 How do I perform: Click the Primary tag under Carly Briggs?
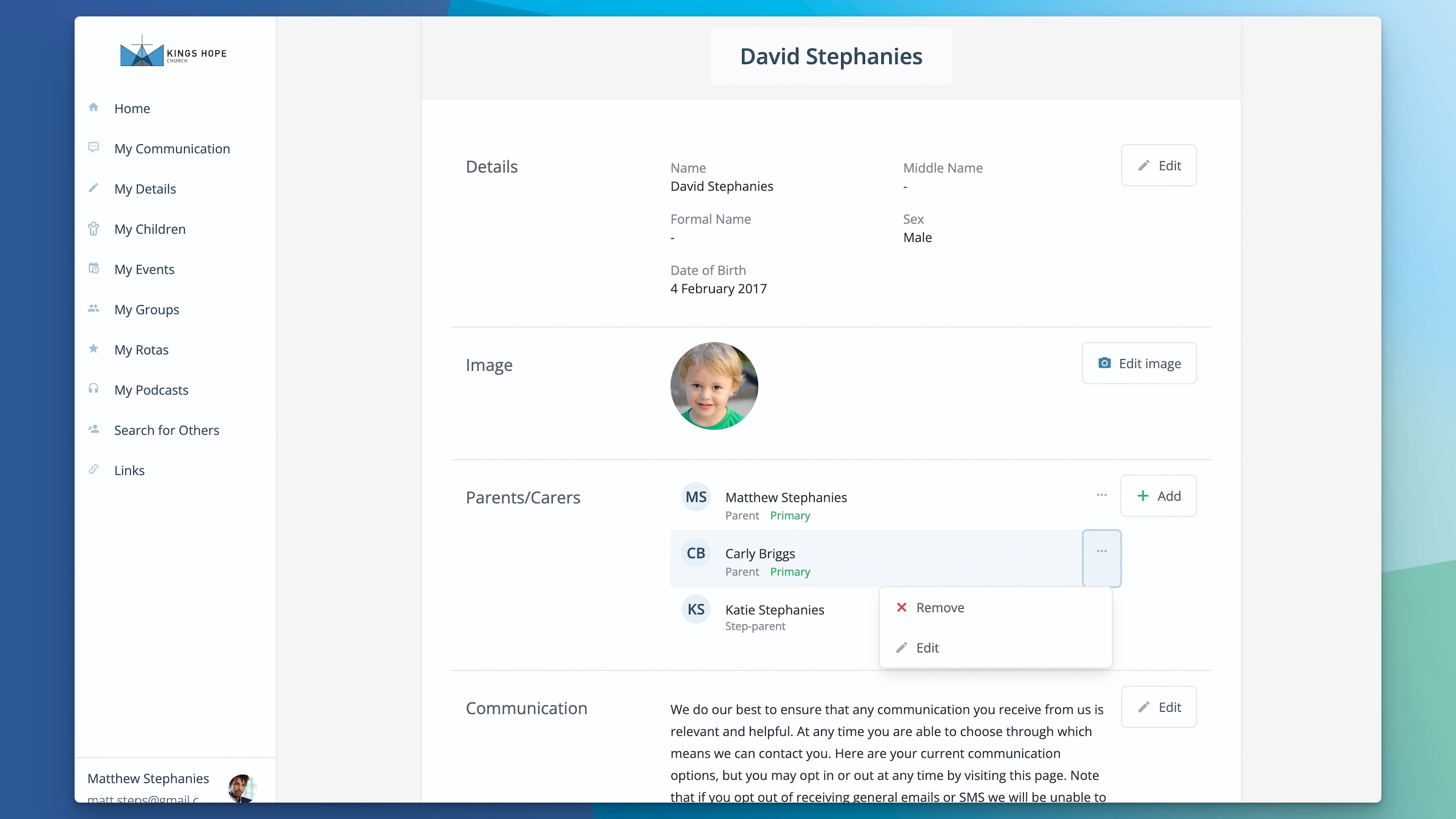click(x=789, y=571)
